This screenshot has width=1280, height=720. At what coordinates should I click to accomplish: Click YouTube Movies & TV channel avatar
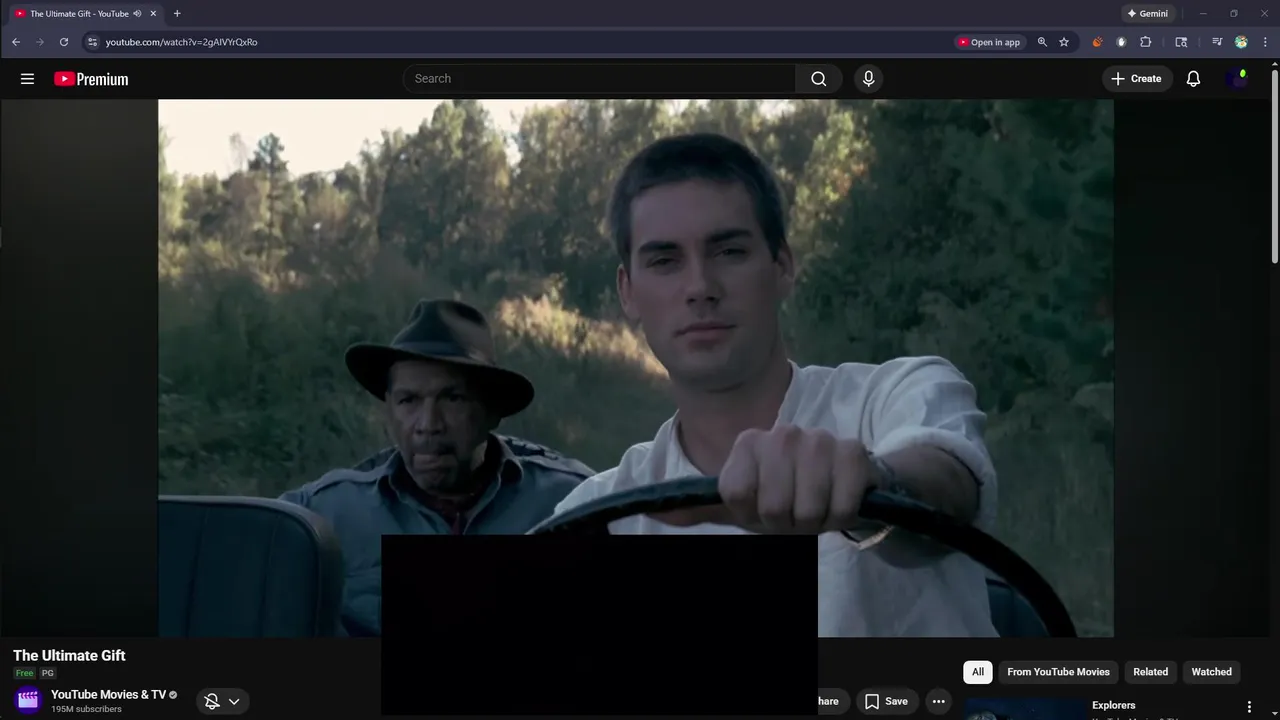[x=28, y=701]
